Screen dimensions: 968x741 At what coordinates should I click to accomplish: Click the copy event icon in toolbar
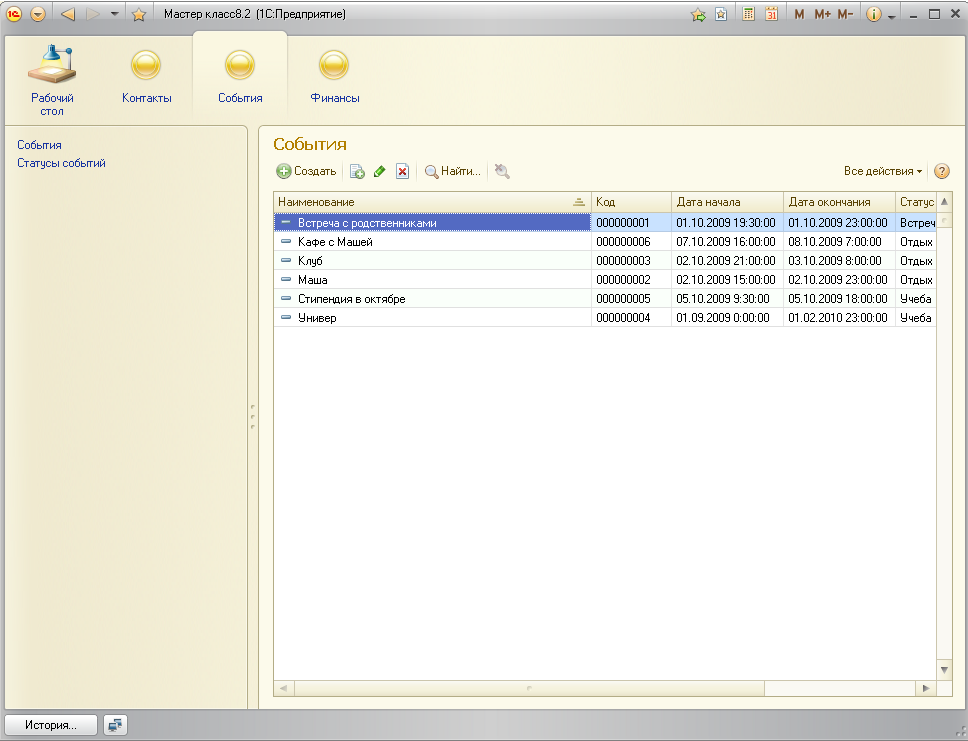coord(357,172)
